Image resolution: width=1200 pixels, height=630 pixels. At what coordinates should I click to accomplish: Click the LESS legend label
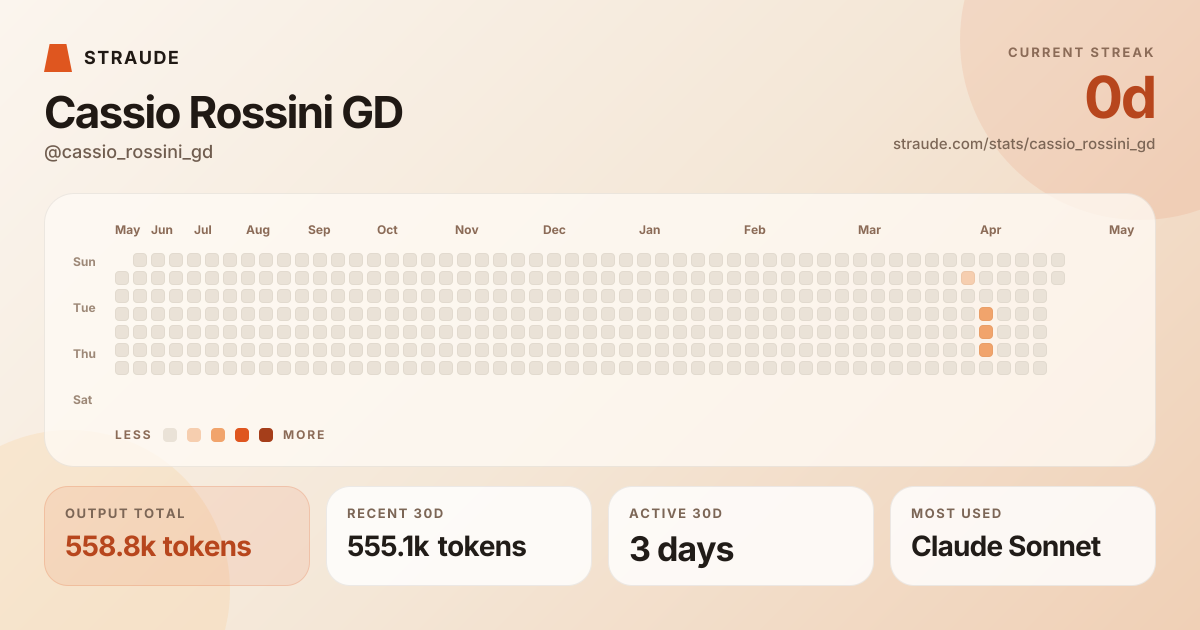133,435
